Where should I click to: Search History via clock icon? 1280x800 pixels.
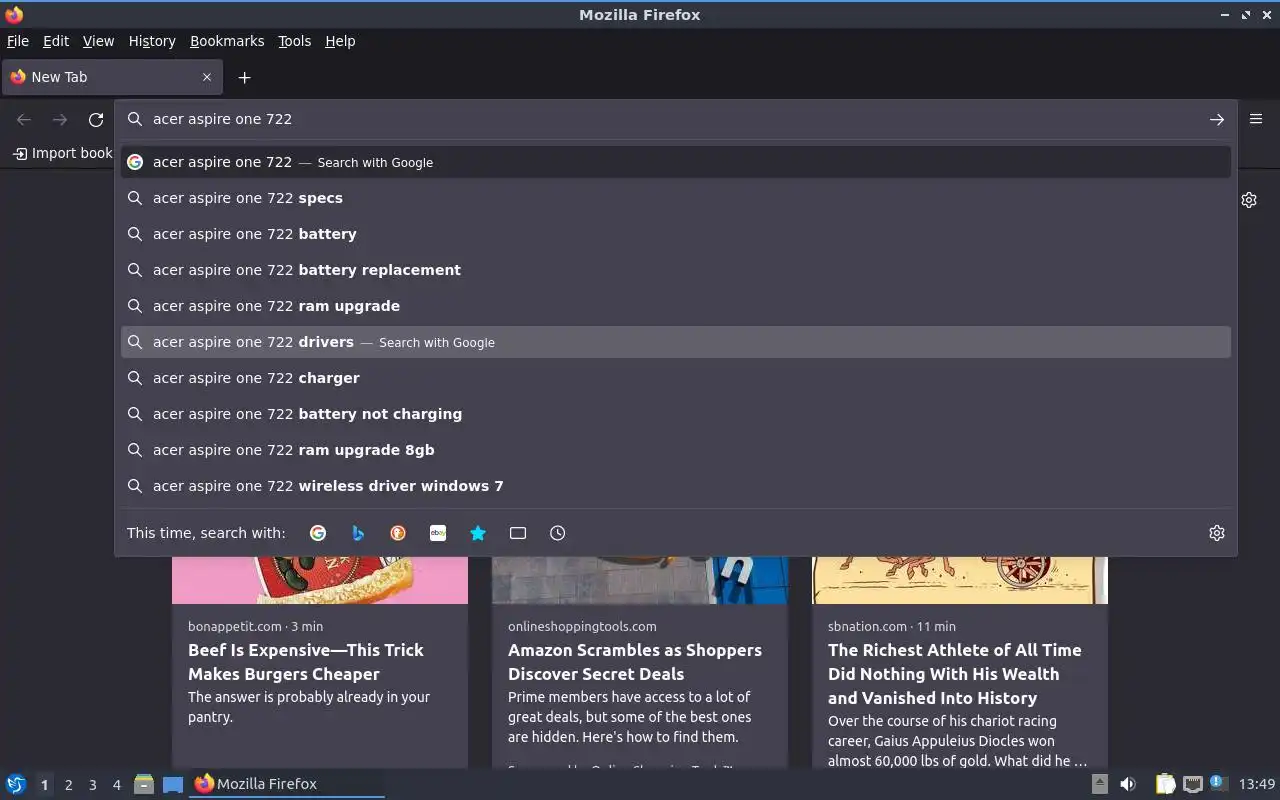(558, 533)
